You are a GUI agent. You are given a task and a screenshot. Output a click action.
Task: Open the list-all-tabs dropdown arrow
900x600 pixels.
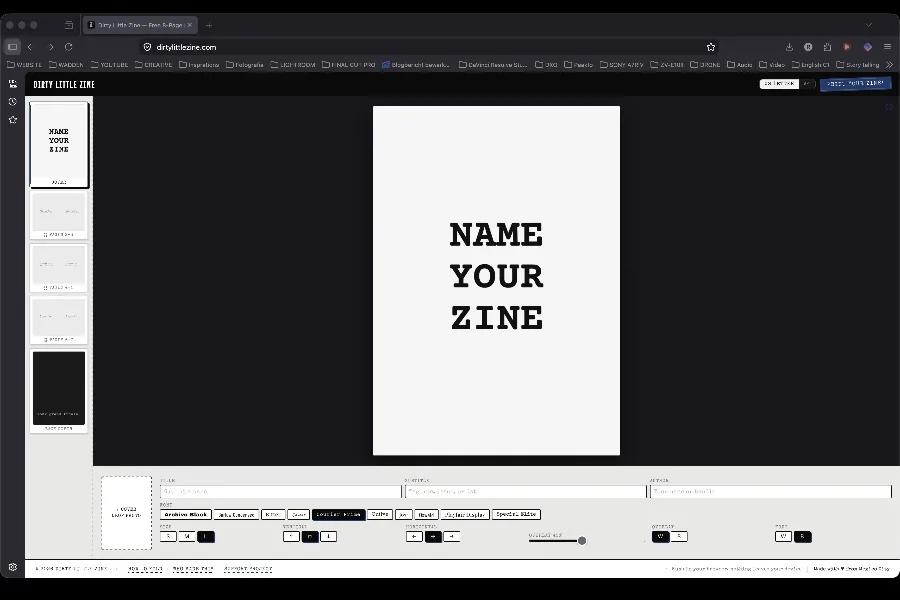[x=868, y=25]
